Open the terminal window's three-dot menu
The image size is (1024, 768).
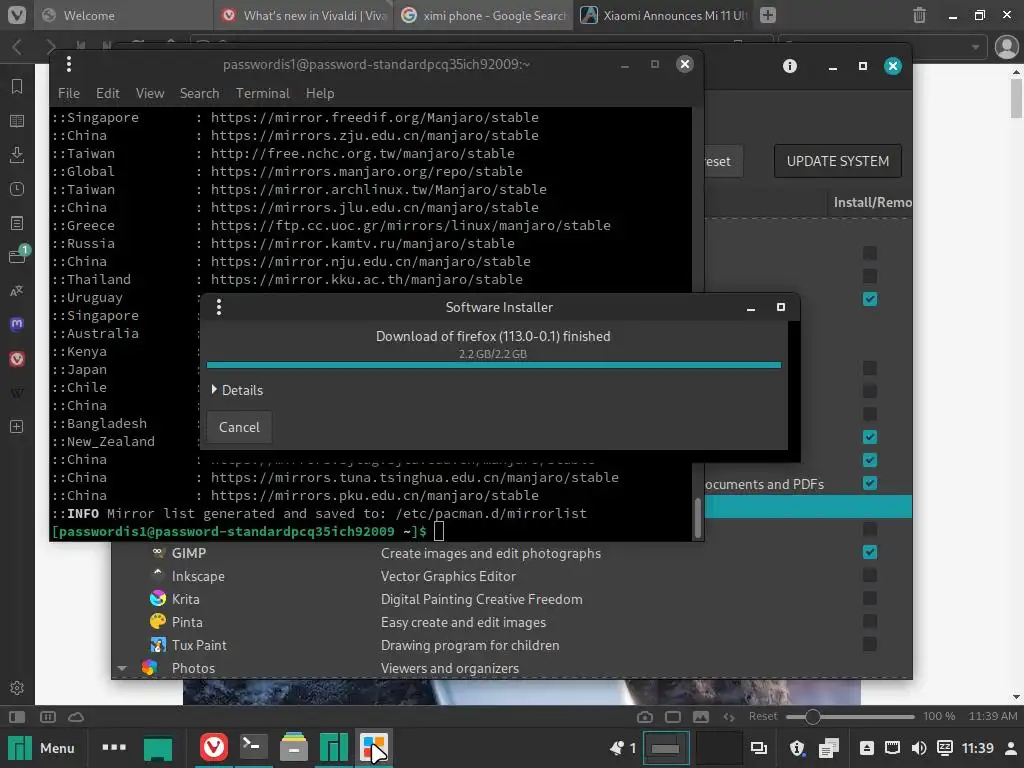pos(69,64)
